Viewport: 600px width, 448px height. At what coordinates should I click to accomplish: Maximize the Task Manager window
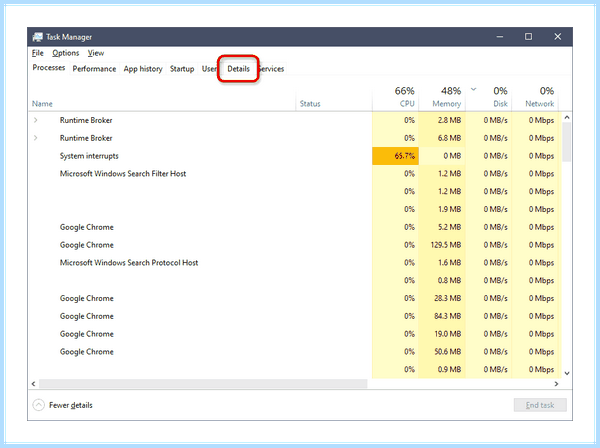[528, 37]
